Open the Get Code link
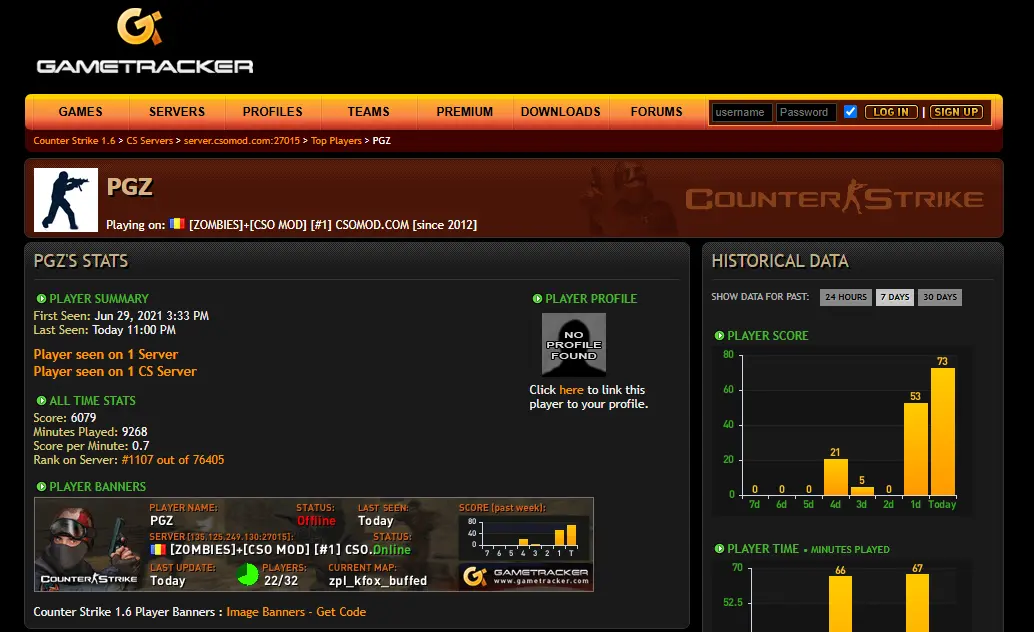 (x=341, y=612)
